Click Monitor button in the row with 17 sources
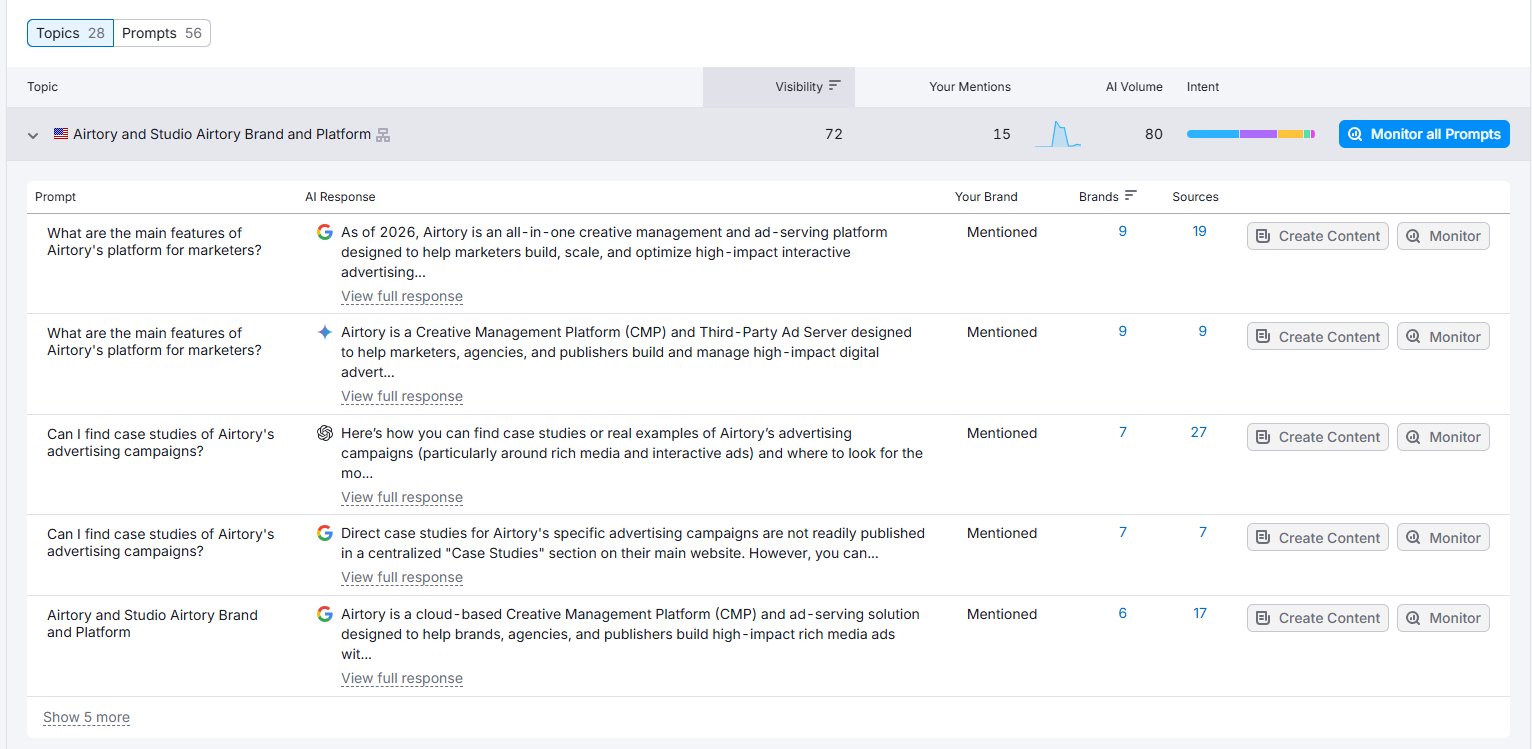Image resolution: width=1532 pixels, height=749 pixels. tap(1443, 618)
